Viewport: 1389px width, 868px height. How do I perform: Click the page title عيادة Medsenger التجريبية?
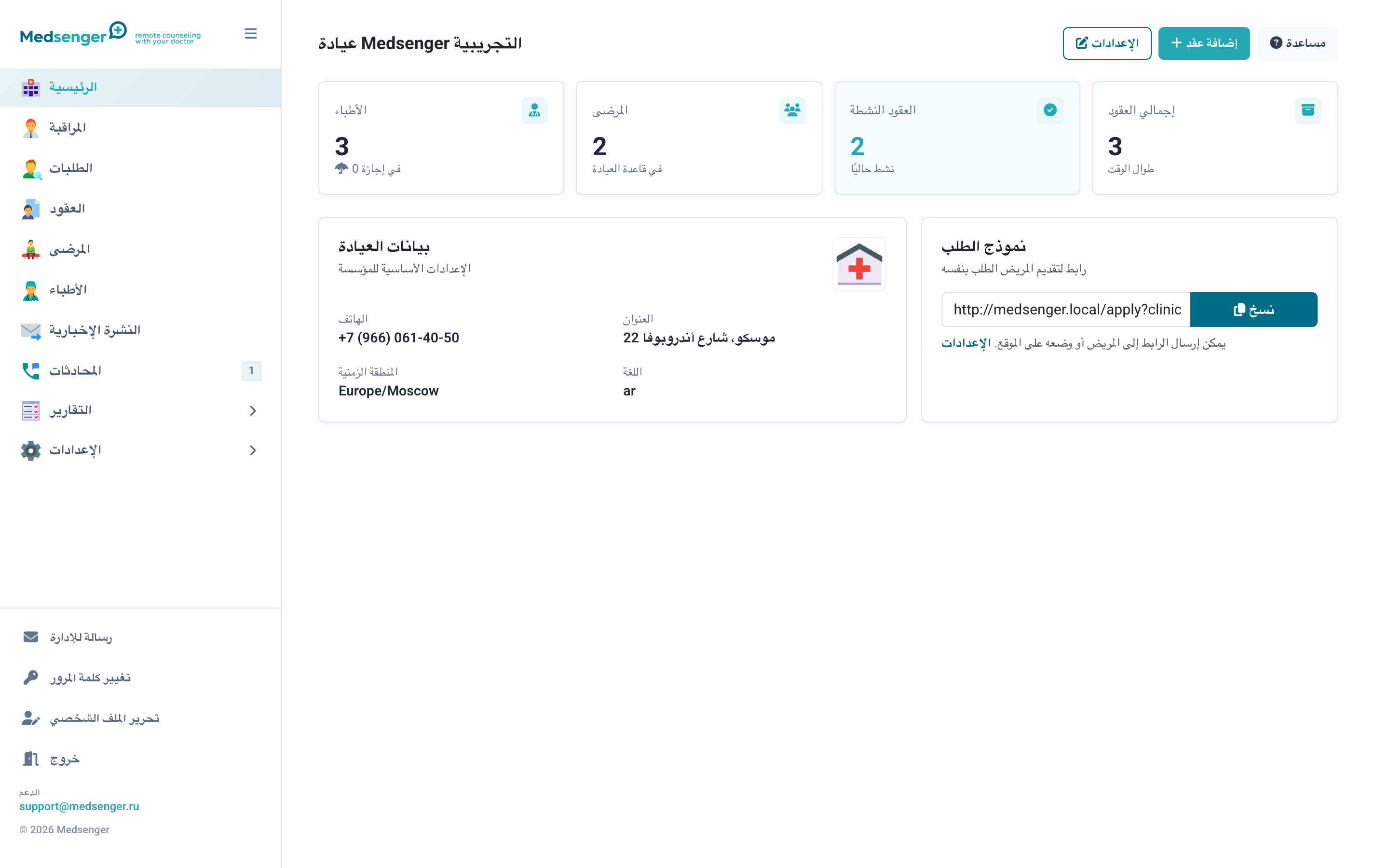tap(420, 43)
